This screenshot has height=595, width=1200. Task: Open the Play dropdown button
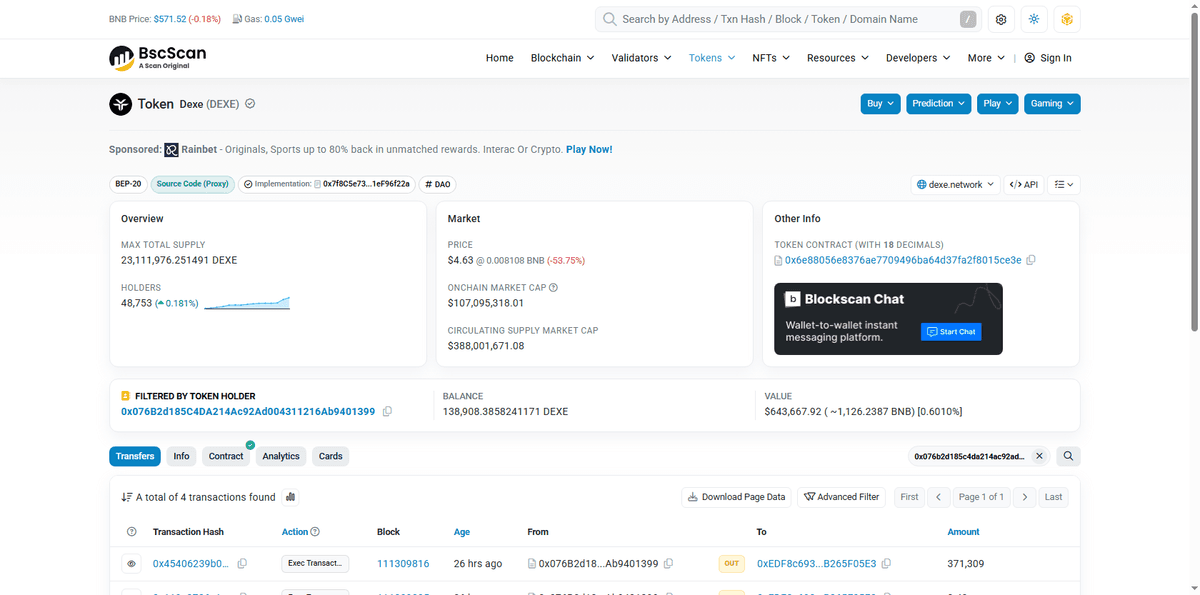click(x=998, y=104)
